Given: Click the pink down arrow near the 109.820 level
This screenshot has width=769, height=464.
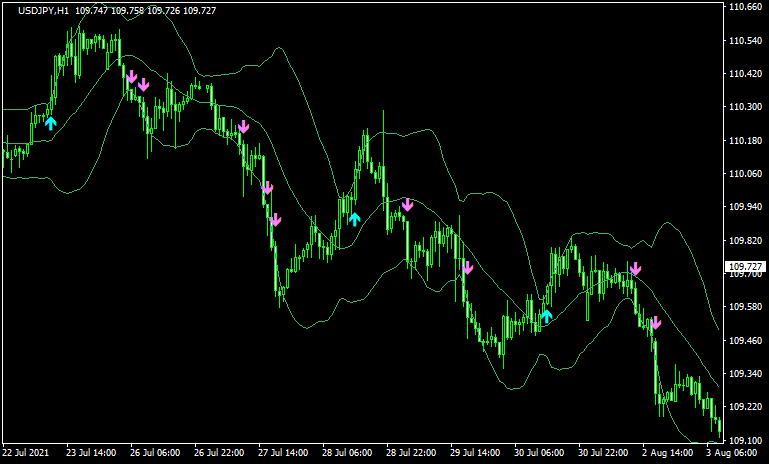Looking at the screenshot, I should [x=635, y=268].
